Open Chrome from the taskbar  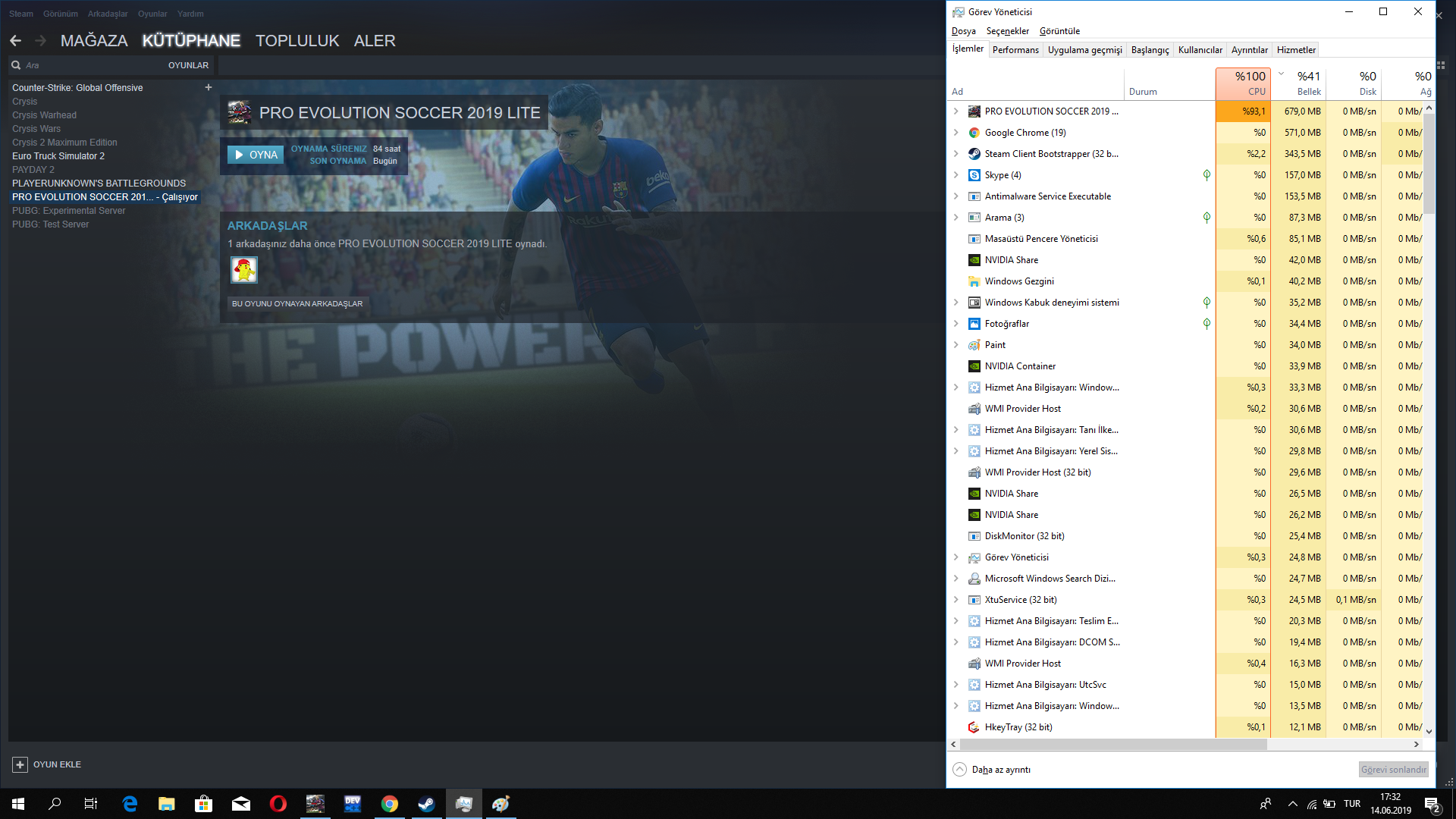coord(390,804)
